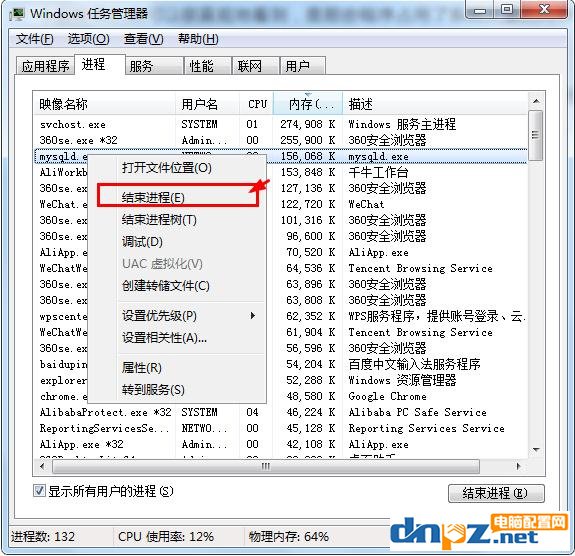
Task: Sort by 映像名称 column header
Action: coord(104,104)
